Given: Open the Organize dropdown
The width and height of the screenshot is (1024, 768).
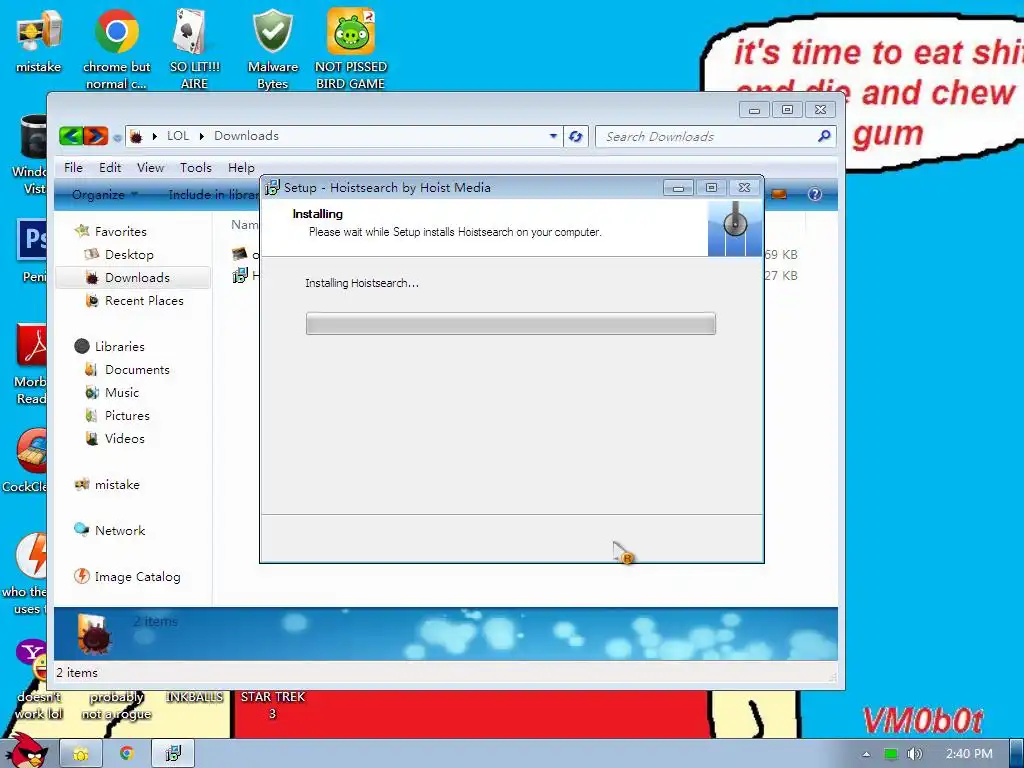Looking at the screenshot, I should pos(104,194).
